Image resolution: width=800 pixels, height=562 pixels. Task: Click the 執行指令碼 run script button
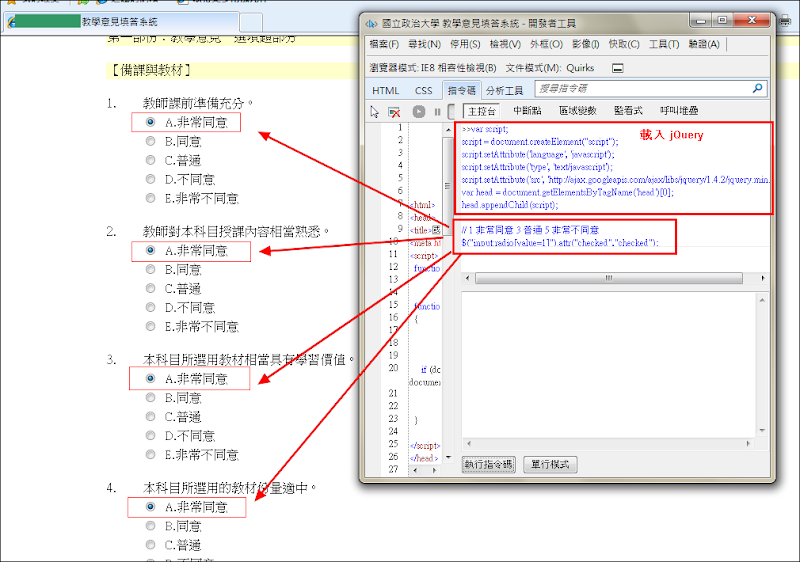(x=488, y=465)
